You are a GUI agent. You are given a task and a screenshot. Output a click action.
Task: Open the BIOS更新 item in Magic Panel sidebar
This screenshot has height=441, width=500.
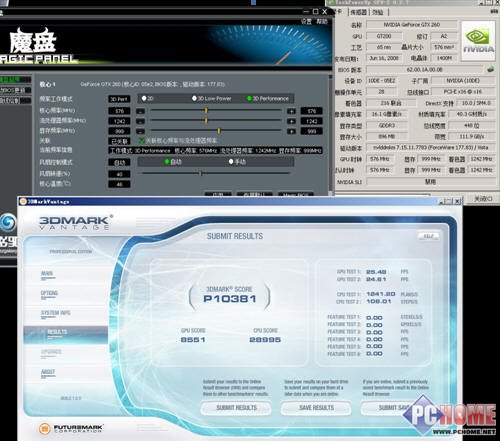[x=15, y=90]
